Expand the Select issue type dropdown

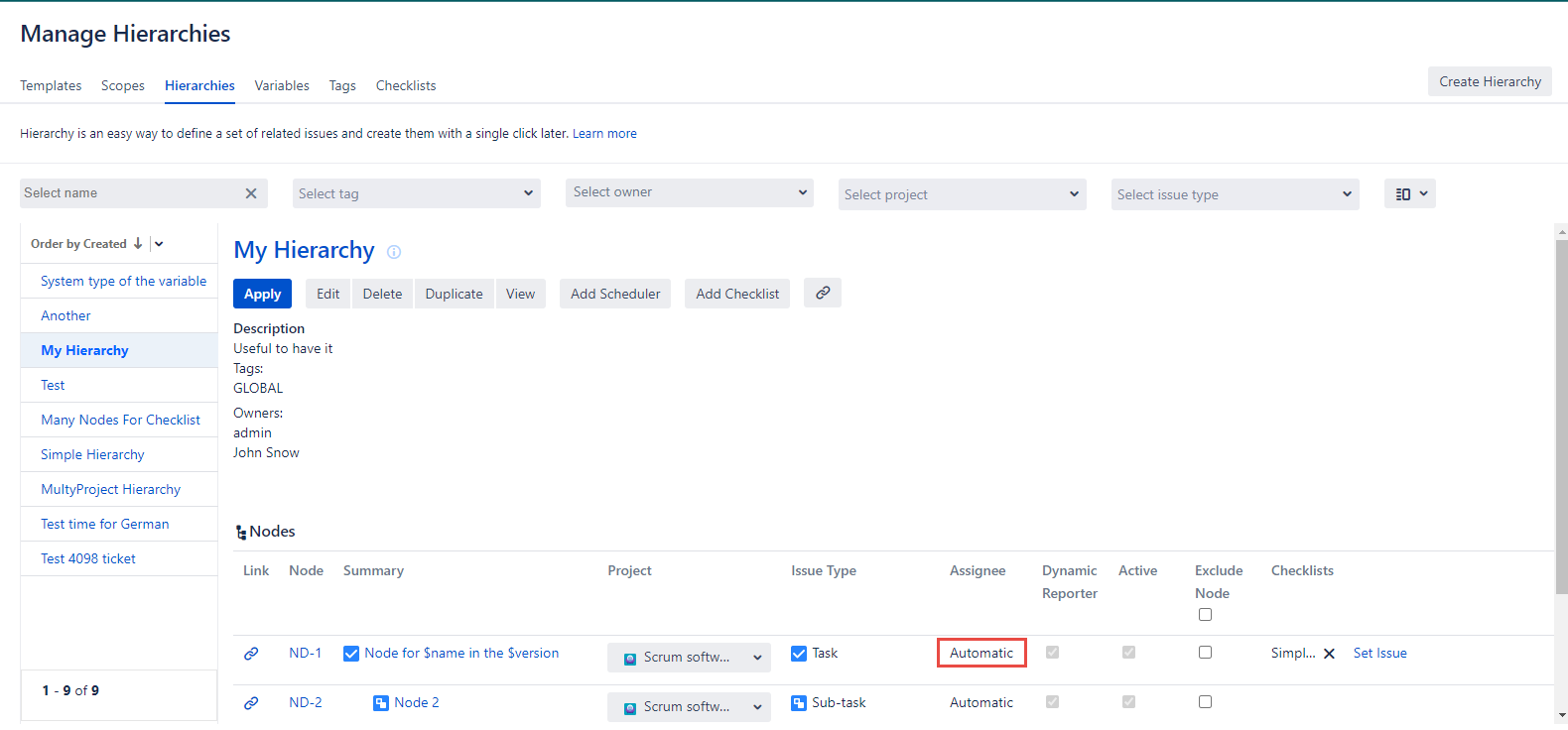click(1235, 194)
